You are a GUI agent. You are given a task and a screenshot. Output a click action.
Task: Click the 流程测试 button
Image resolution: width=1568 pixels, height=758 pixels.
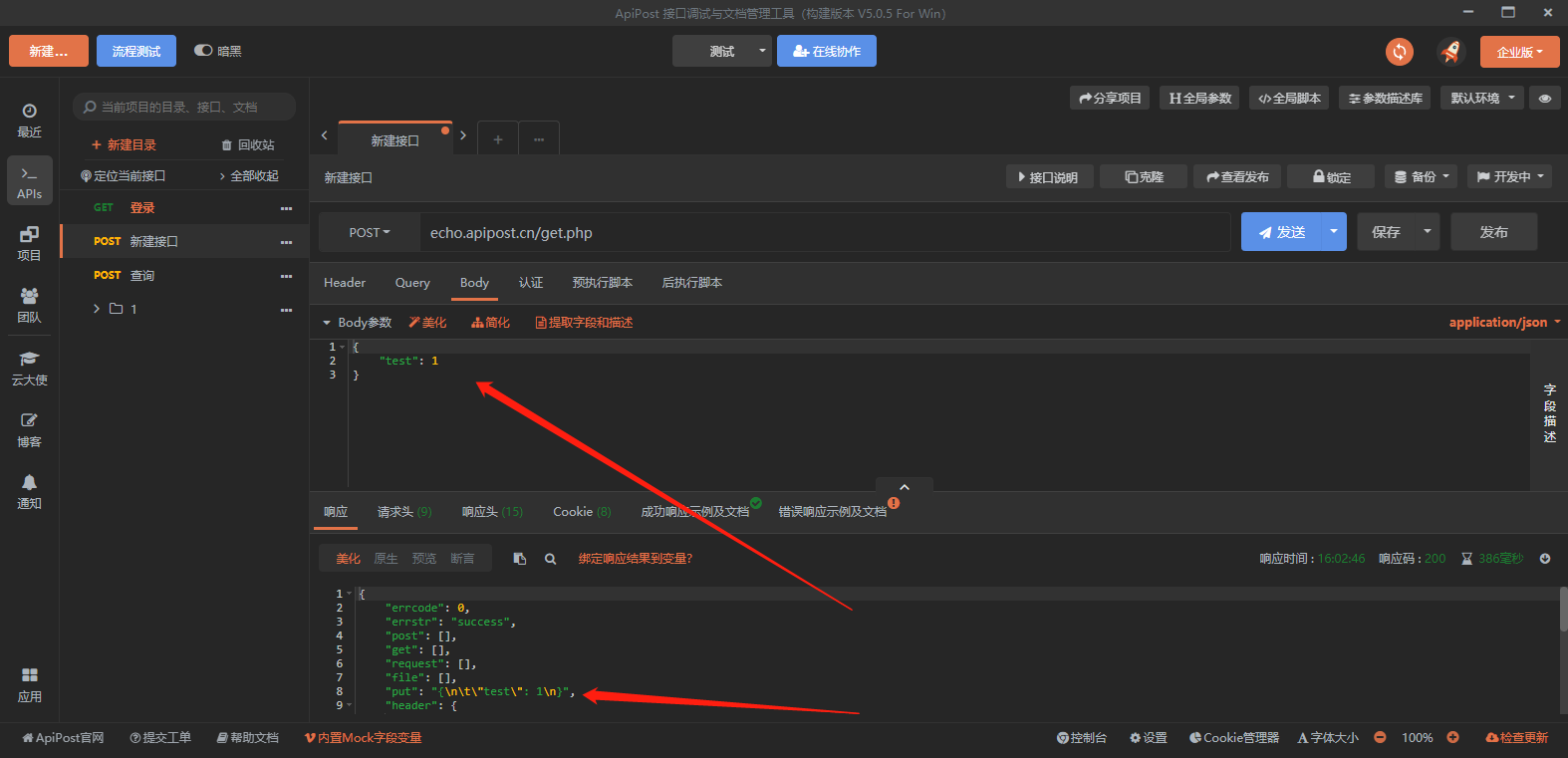coord(136,51)
